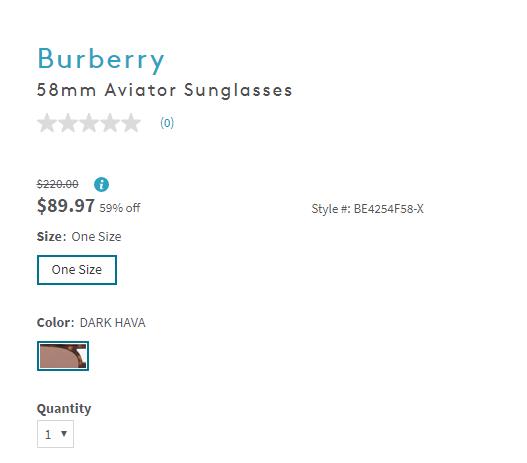Click the 58mm Aviator Sunglasses title

[x=165, y=91]
